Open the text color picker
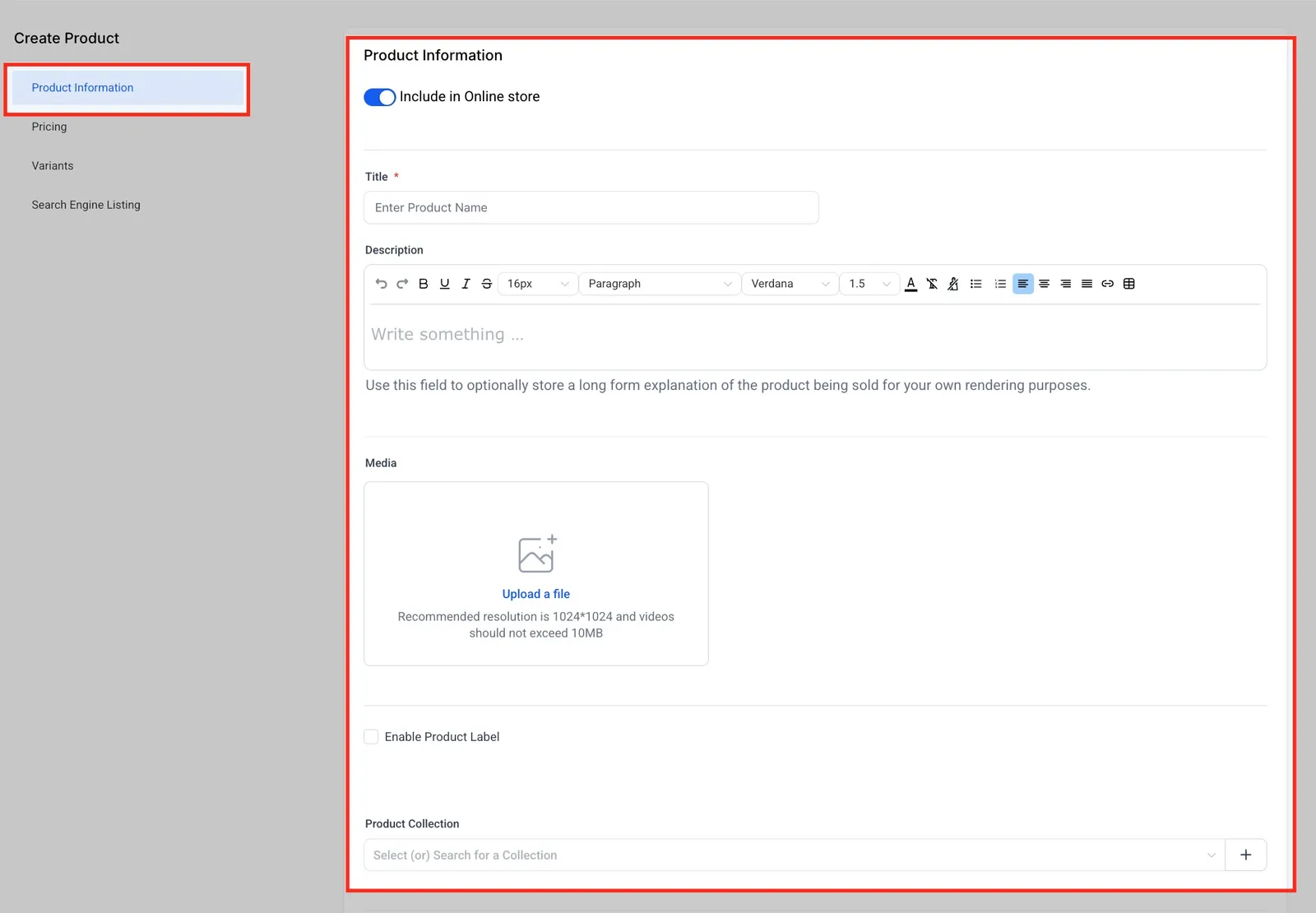1316x913 pixels. tap(911, 284)
